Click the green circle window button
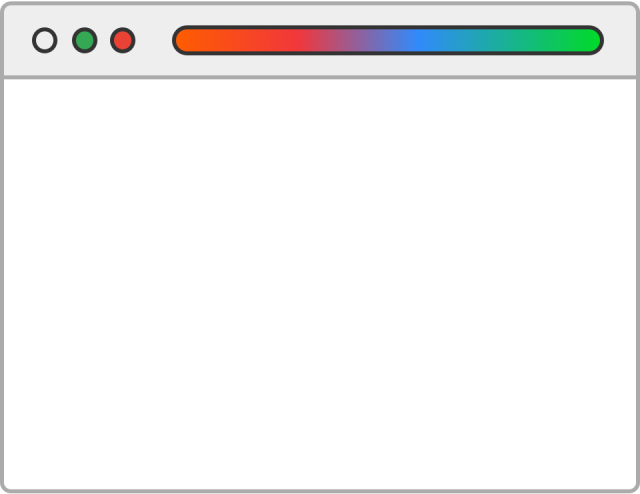640x494 pixels. pos(84,40)
